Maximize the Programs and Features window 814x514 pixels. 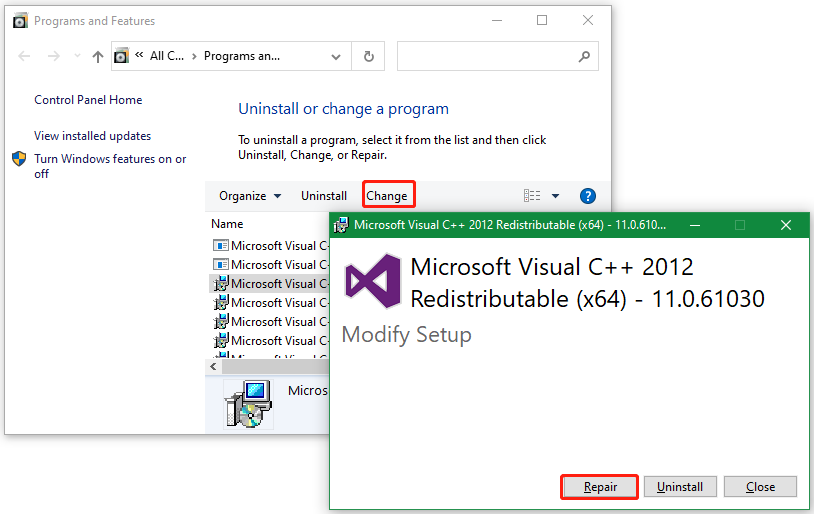tap(542, 20)
